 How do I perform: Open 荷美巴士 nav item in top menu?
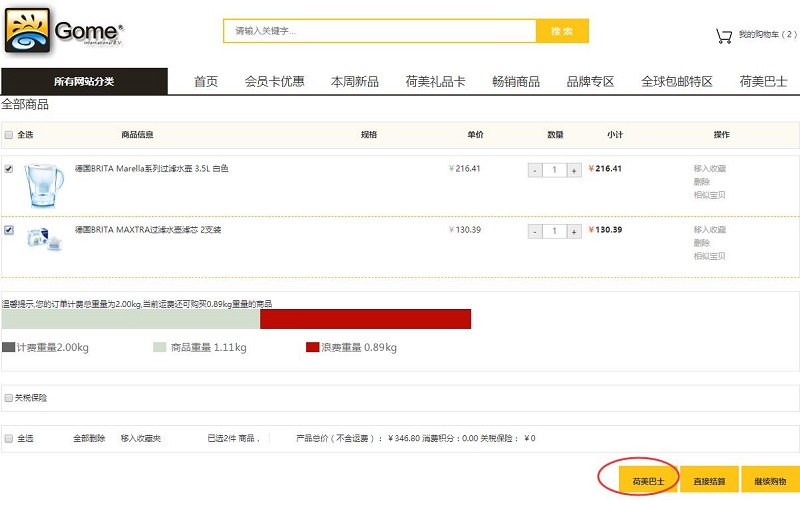[x=763, y=81]
